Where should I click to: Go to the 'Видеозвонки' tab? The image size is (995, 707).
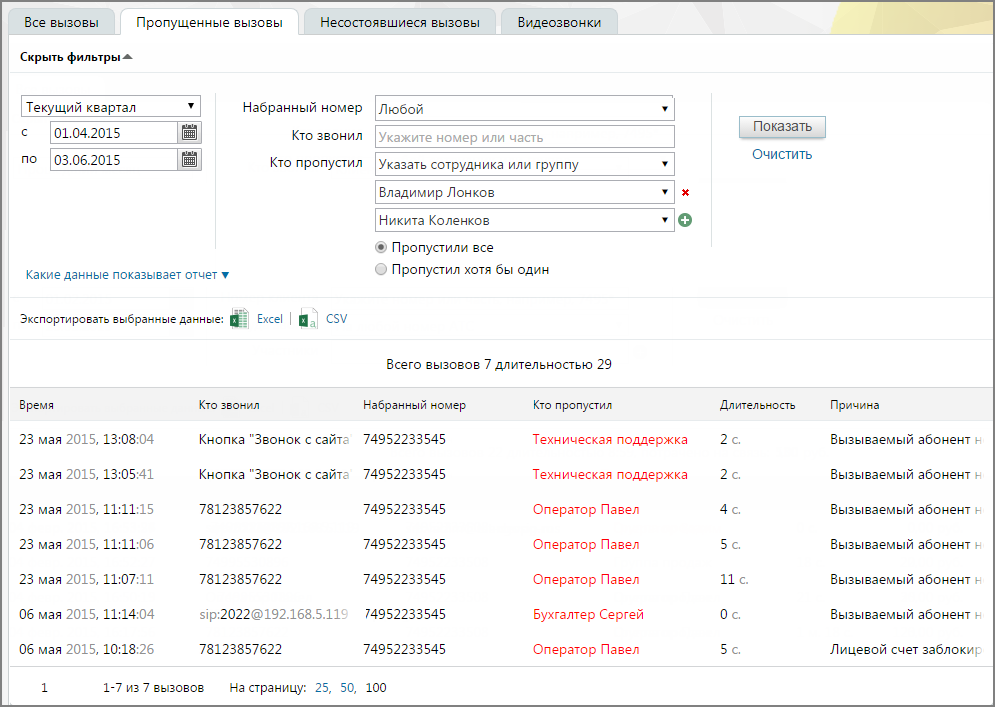[x=559, y=23]
